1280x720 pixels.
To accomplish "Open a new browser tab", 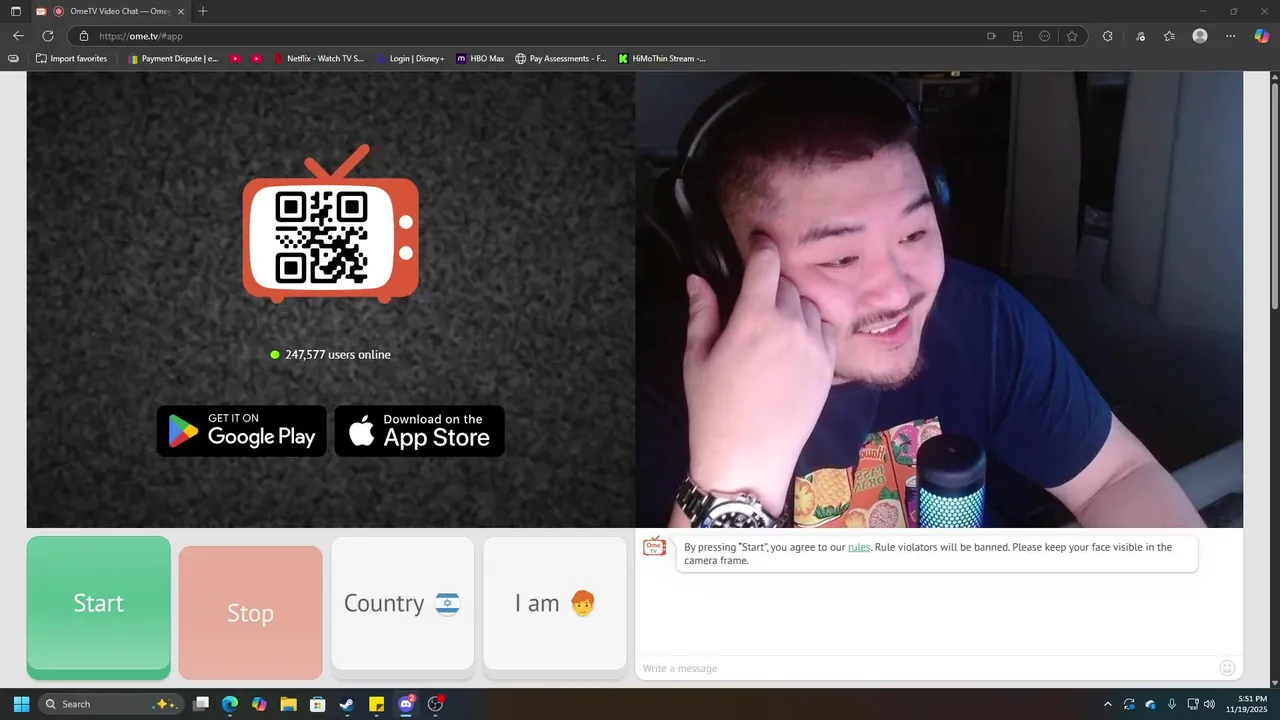I will click(203, 11).
